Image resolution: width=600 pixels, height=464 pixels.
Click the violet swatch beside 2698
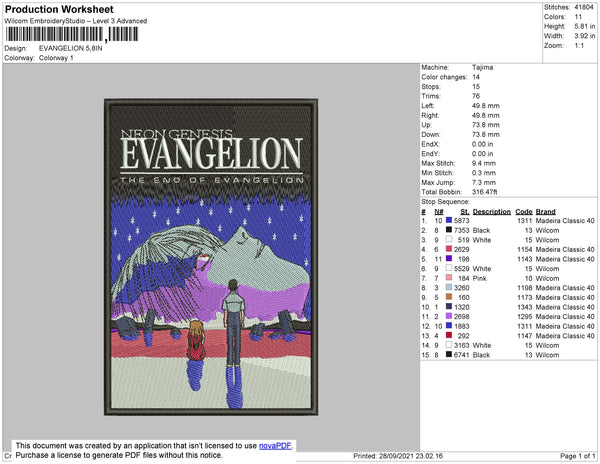(x=449, y=316)
